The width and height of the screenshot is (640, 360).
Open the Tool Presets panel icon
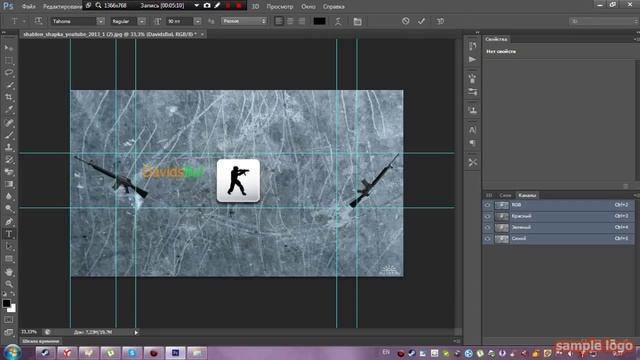point(473,92)
